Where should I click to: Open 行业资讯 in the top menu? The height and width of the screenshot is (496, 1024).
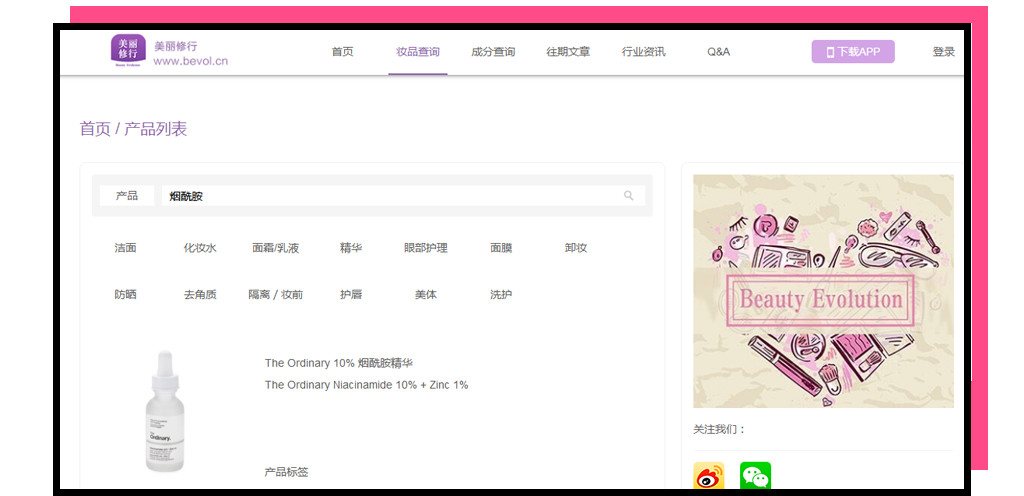tap(643, 52)
